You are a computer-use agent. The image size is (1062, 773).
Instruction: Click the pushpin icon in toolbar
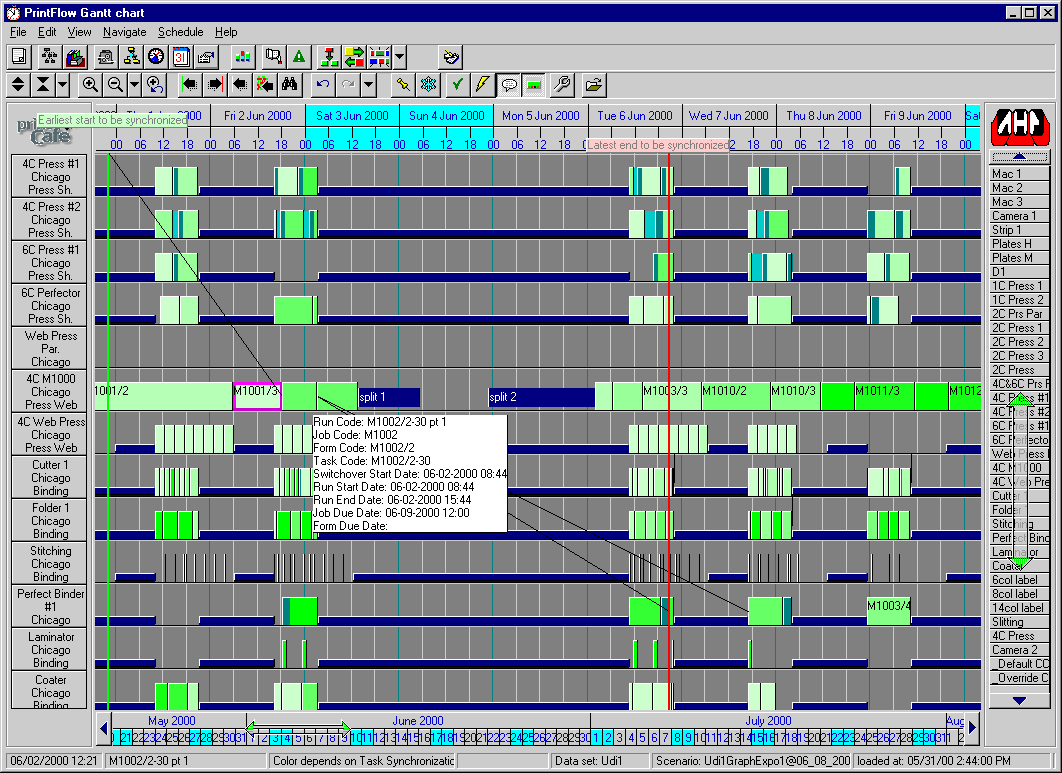(403, 85)
